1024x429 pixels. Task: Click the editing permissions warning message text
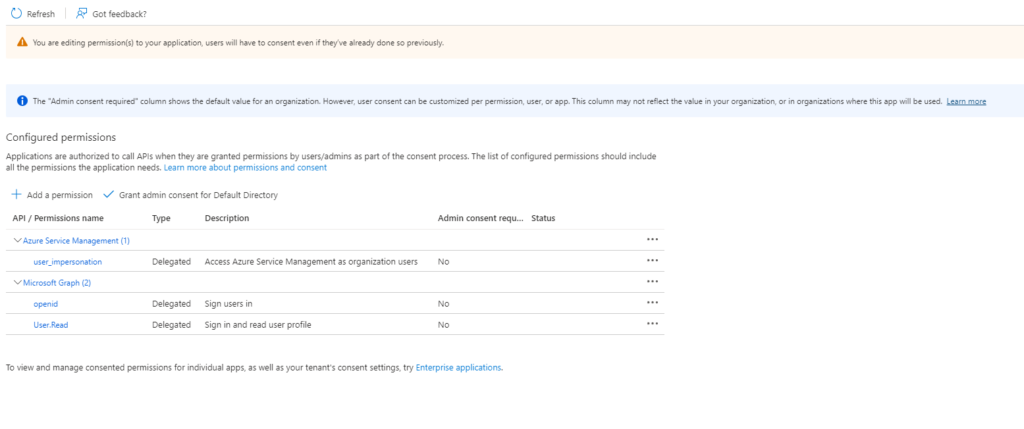pos(238,42)
